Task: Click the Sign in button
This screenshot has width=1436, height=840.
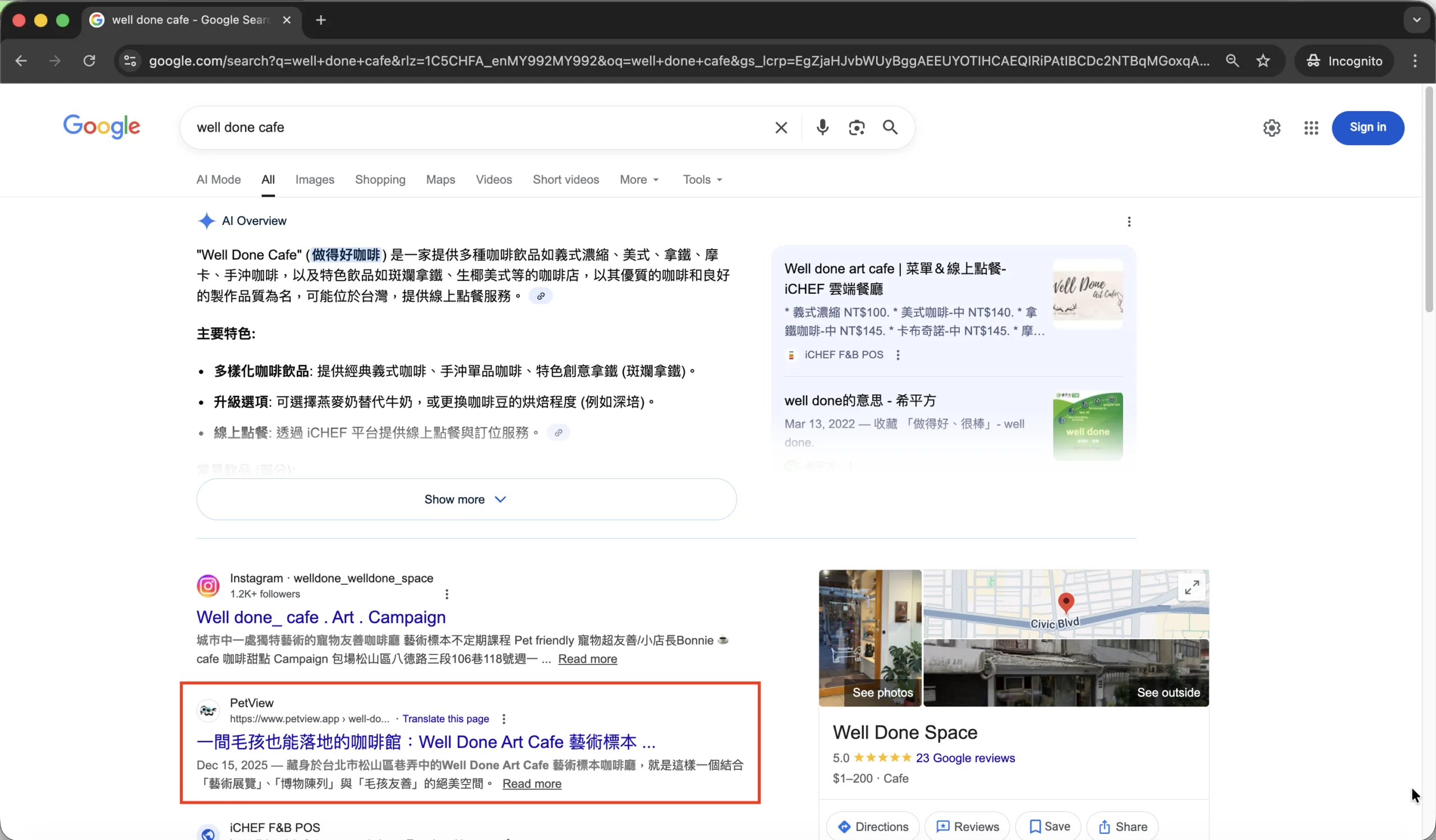Action: pos(1368,127)
